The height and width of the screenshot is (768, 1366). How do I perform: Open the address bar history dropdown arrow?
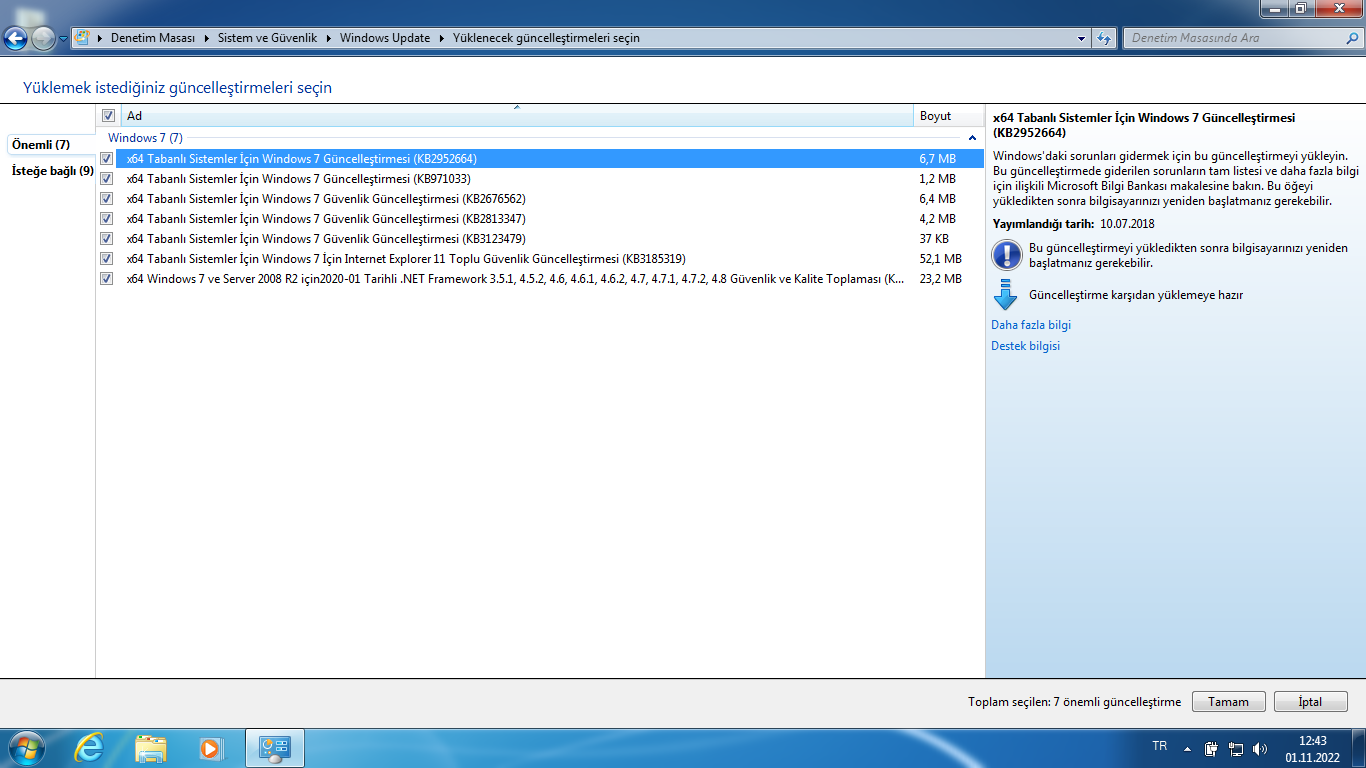pos(1082,38)
